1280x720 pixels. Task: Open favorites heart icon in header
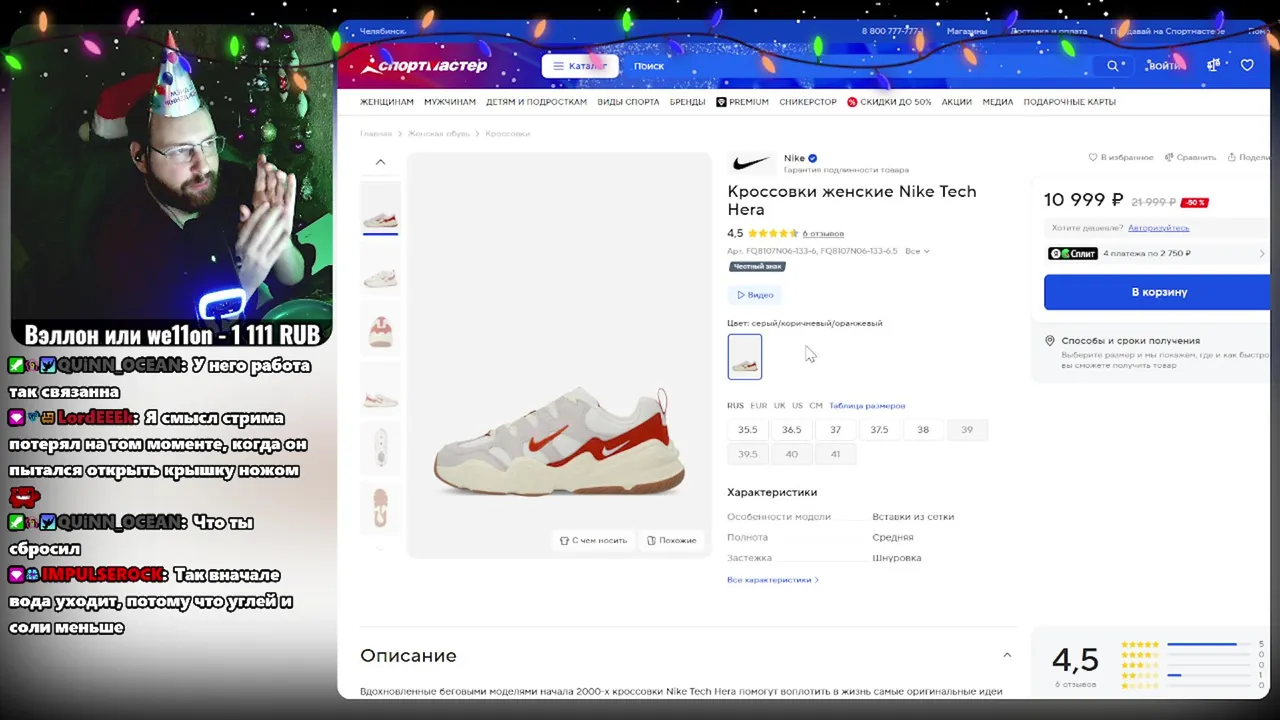click(1247, 65)
